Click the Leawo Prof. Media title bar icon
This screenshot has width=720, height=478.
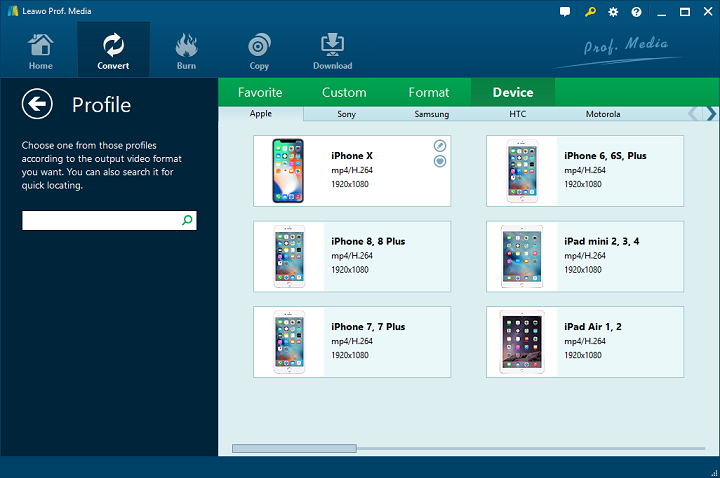click(x=12, y=11)
